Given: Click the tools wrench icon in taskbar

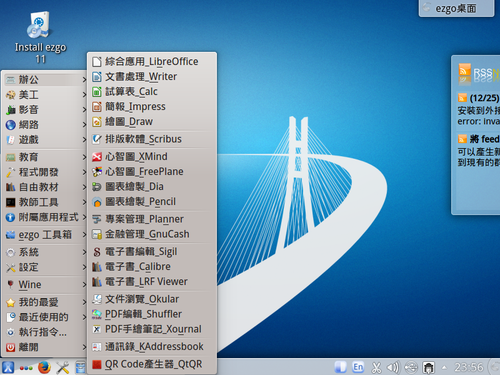Looking at the screenshot, I should (63, 368).
